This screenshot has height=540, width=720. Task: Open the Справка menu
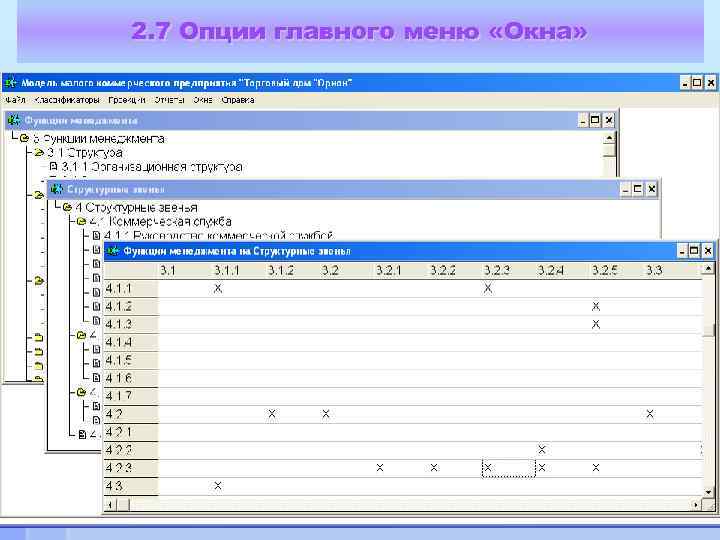tap(238, 100)
